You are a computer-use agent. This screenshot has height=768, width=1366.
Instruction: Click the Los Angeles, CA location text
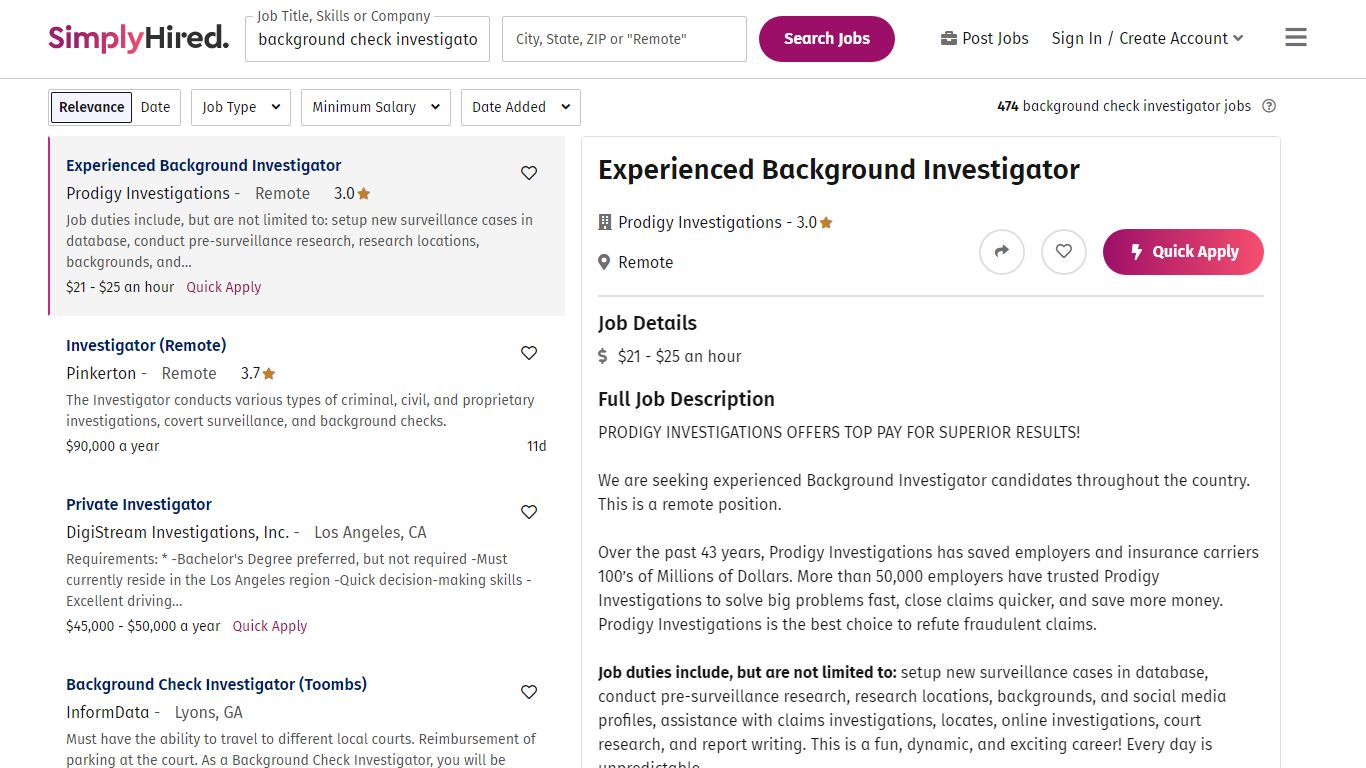(370, 532)
